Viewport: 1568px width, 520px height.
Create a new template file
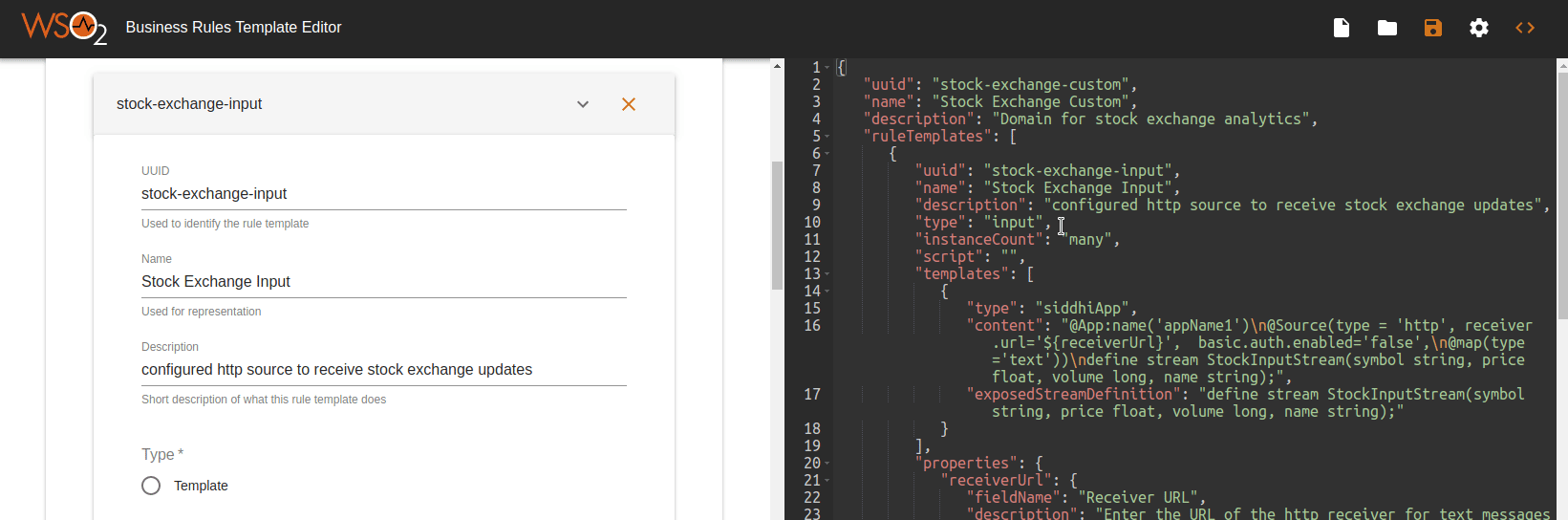point(1342,28)
